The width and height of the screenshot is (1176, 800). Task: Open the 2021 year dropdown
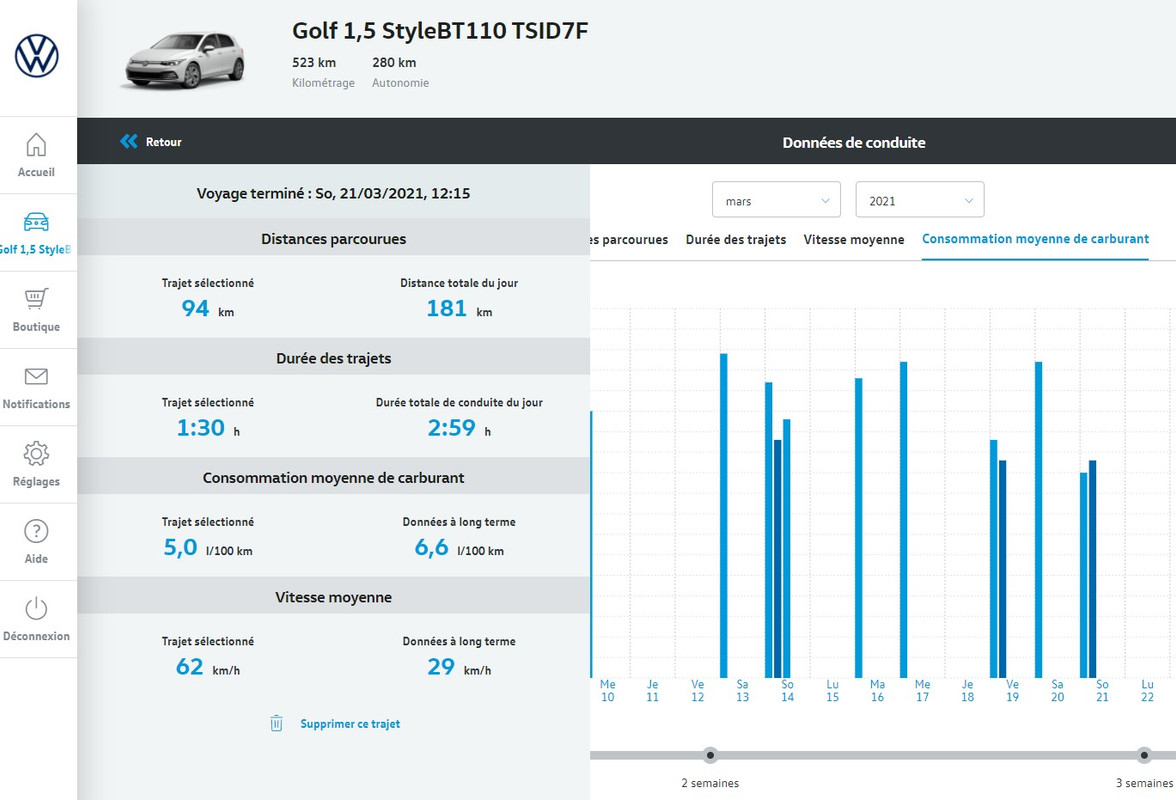(x=920, y=200)
